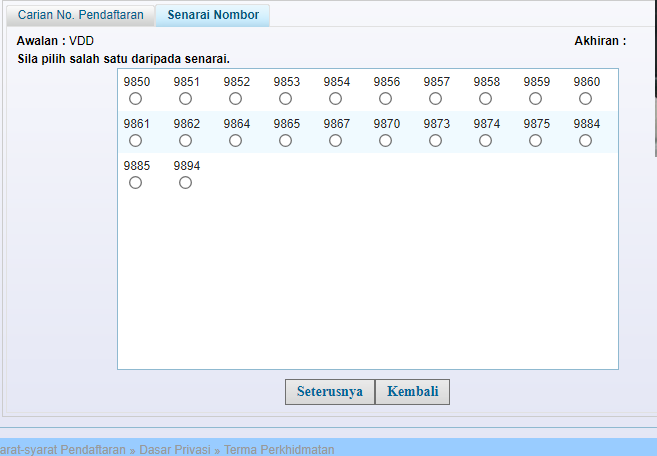Switch to Carian No. Pendaftaran tab
Viewport: 657px width, 456px height.
click(x=81, y=16)
